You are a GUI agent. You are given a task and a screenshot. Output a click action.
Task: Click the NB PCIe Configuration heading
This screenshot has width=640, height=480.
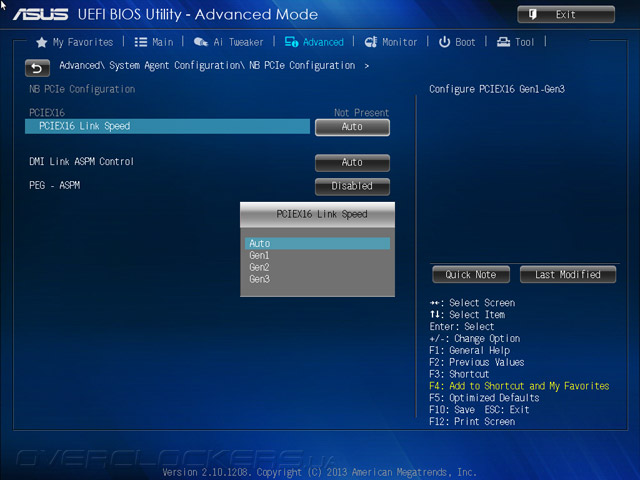(82, 89)
